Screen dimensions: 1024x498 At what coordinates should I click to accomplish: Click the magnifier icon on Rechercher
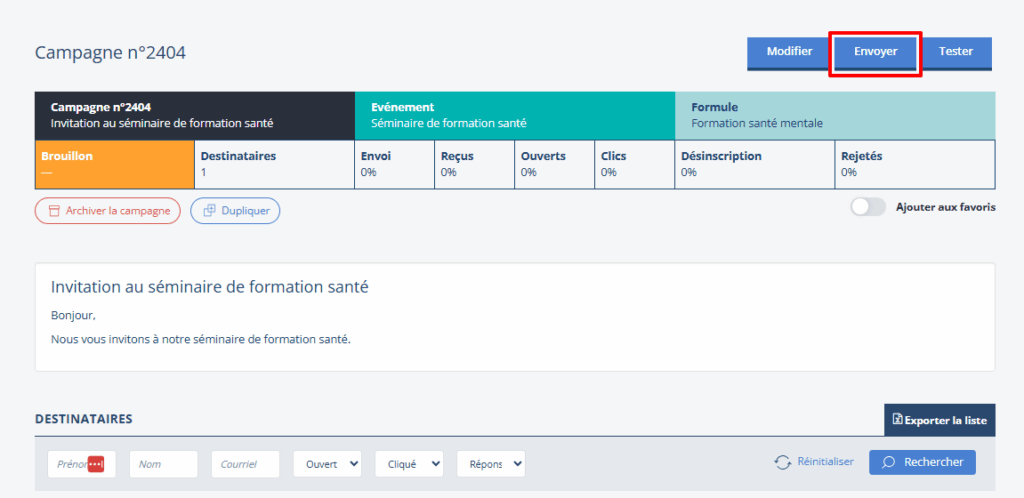click(888, 462)
